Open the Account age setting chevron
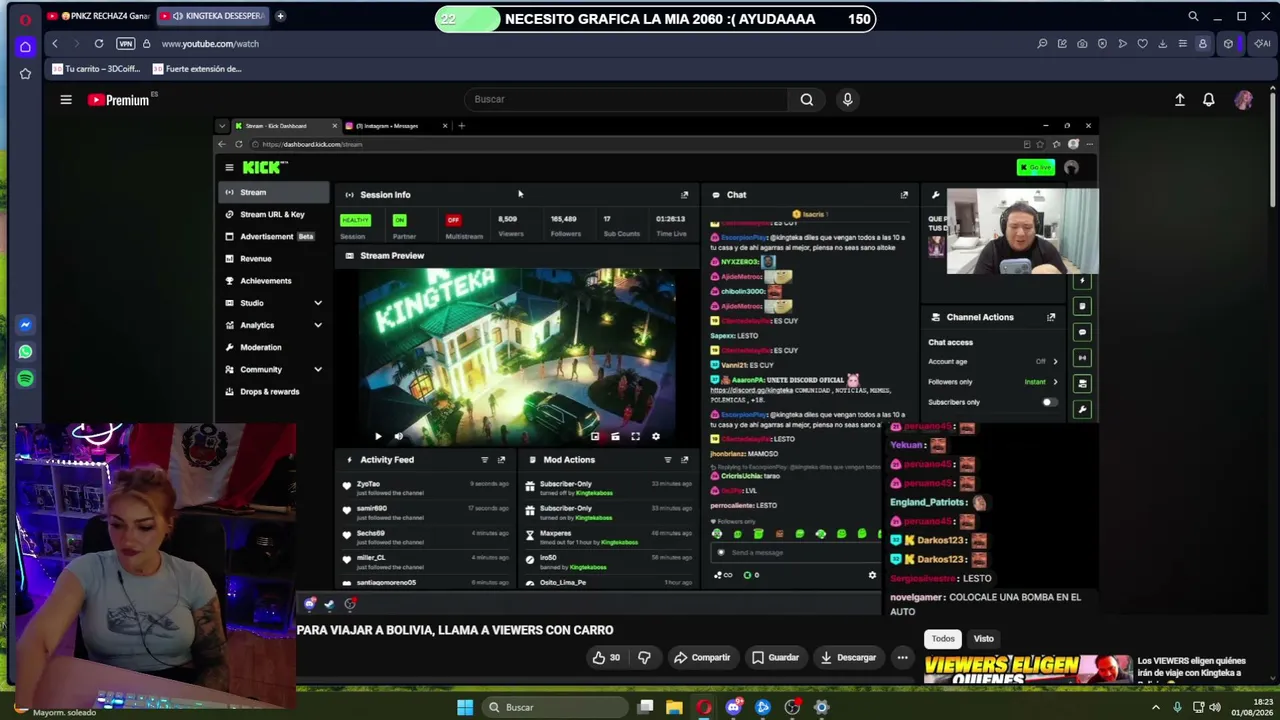 coord(1055,361)
